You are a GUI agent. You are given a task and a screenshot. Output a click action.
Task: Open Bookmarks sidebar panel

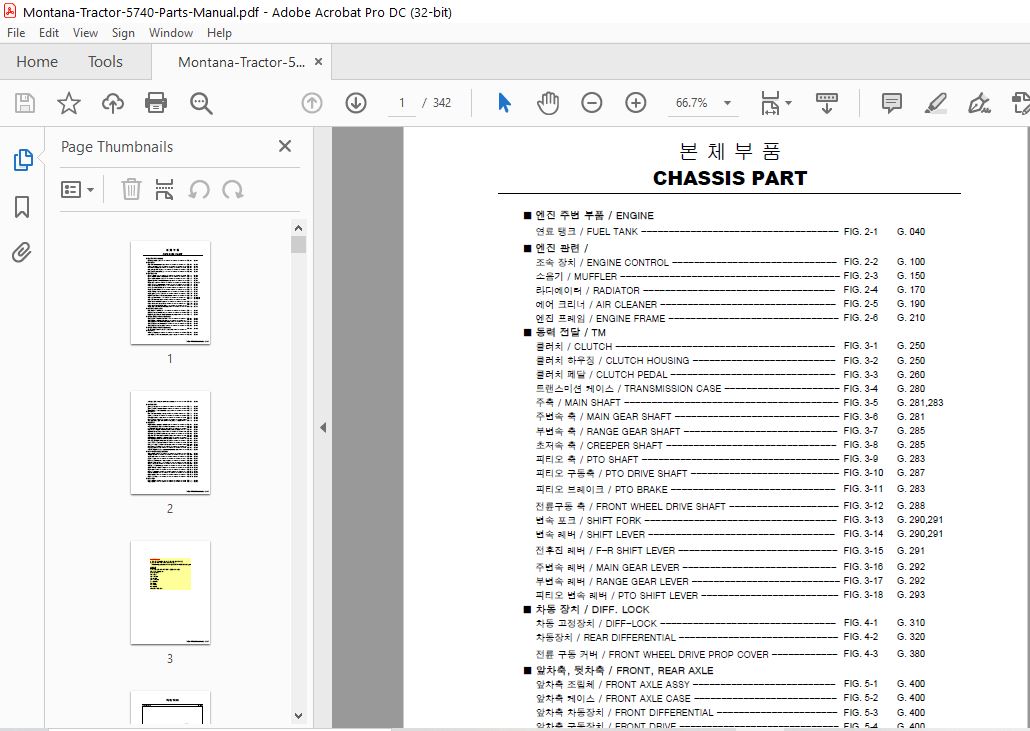point(22,207)
